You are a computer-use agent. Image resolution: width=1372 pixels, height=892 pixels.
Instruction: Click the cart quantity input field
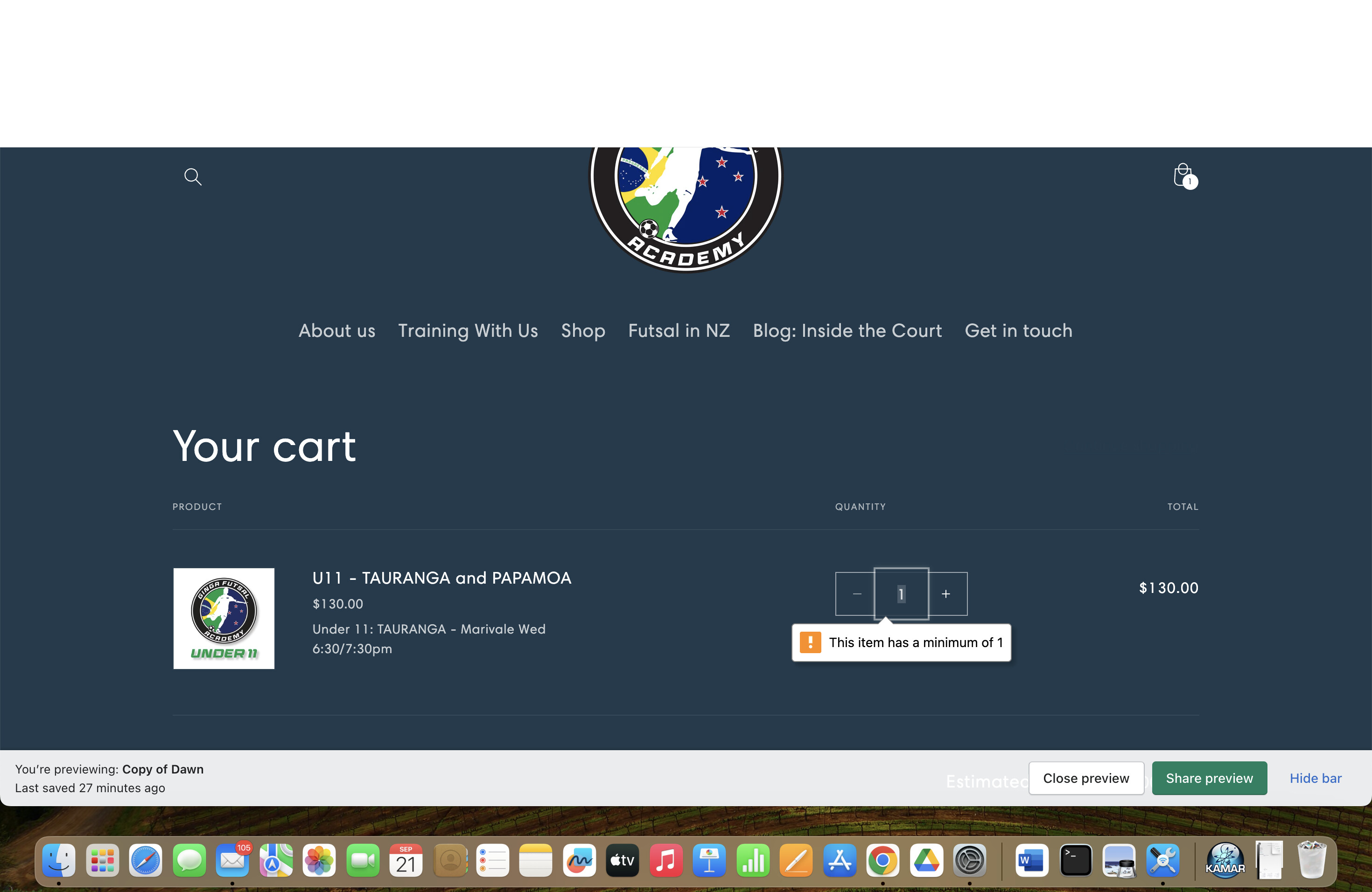click(x=901, y=594)
